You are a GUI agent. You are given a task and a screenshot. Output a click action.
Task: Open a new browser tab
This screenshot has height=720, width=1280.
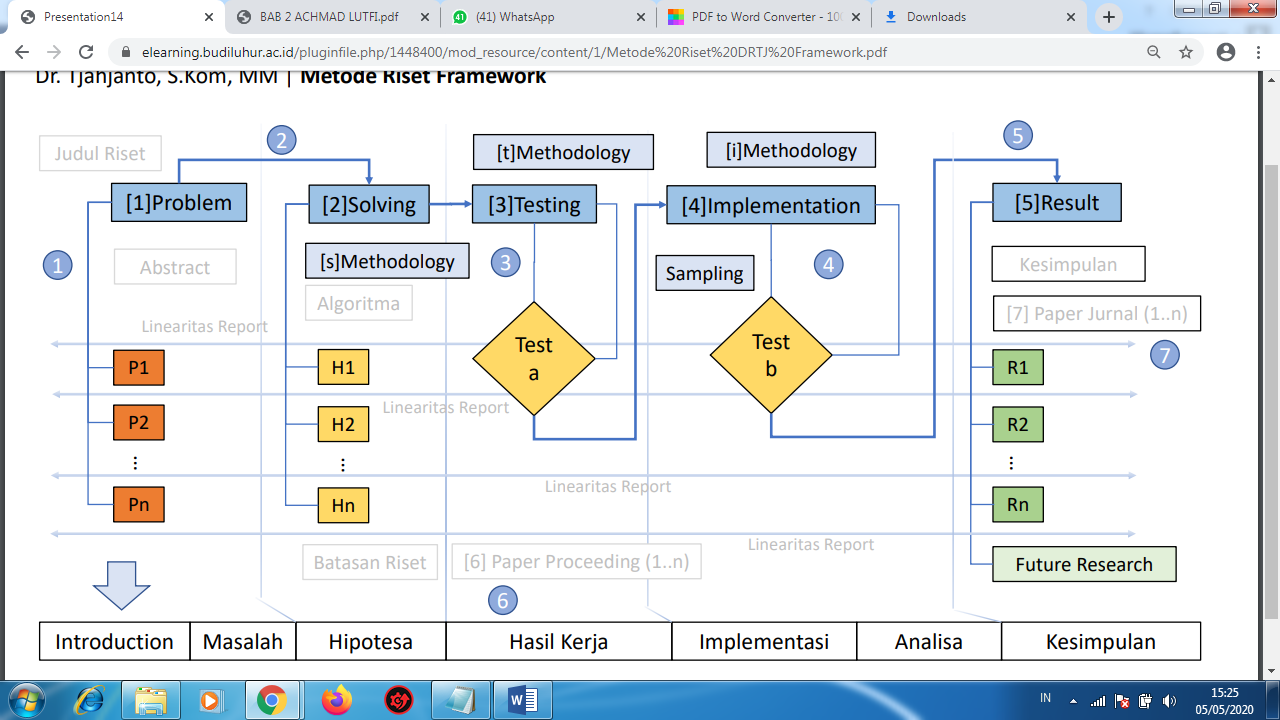pyautogui.click(x=1111, y=16)
